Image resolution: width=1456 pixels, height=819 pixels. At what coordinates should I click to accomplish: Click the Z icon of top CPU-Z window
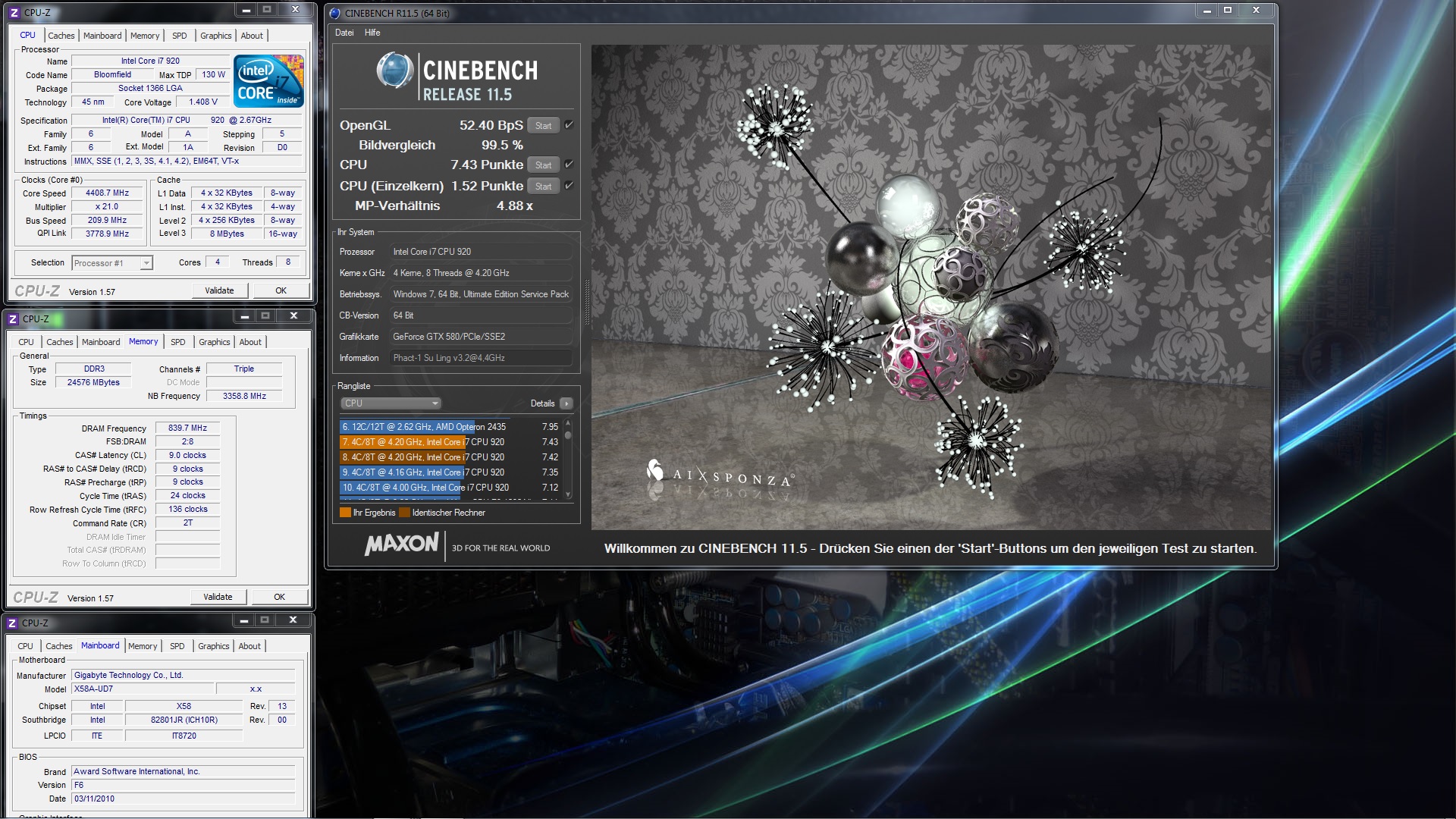point(14,13)
